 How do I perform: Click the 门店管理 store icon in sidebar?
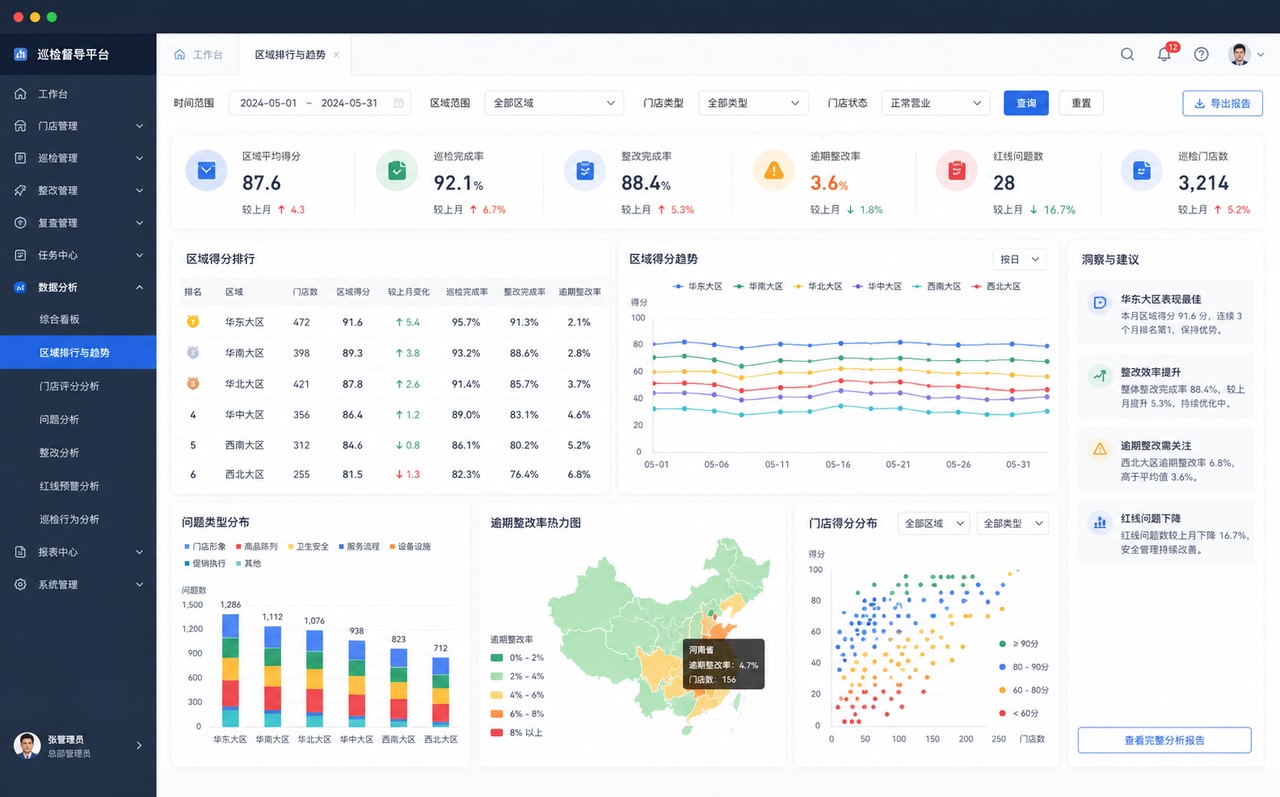pos(20,126)
